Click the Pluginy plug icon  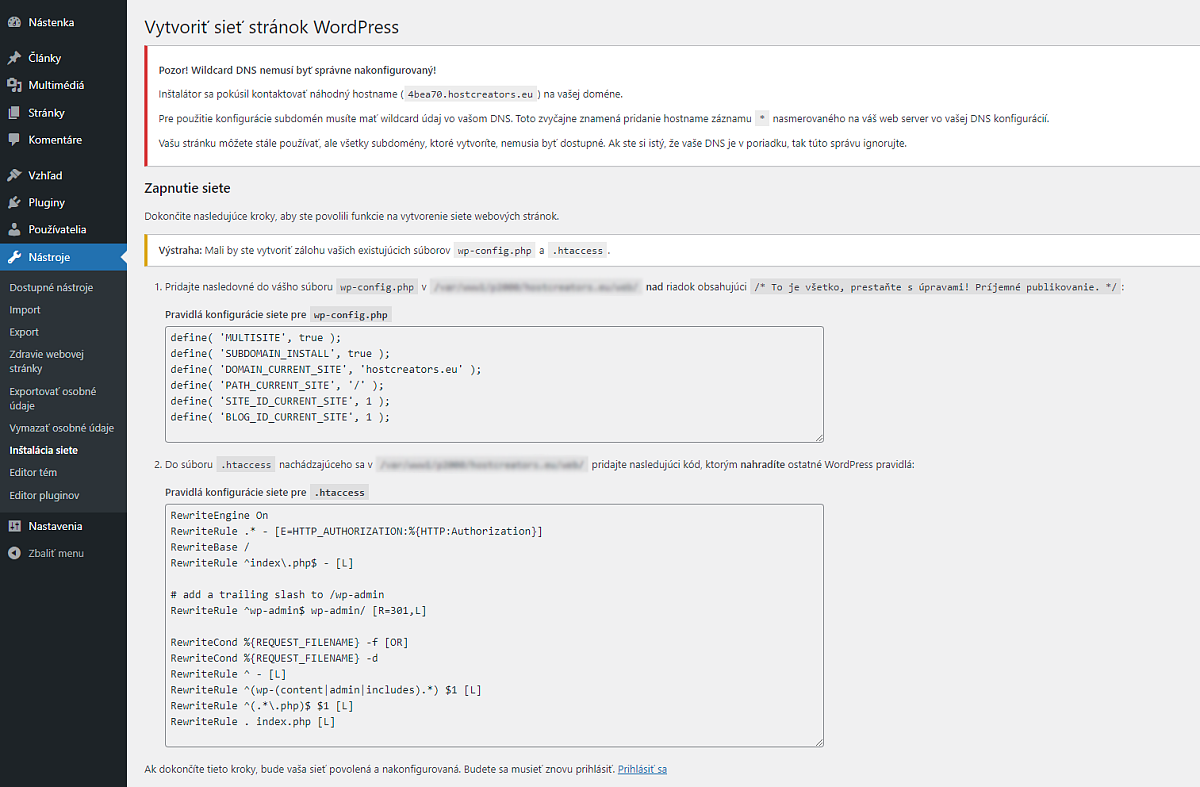14,202
